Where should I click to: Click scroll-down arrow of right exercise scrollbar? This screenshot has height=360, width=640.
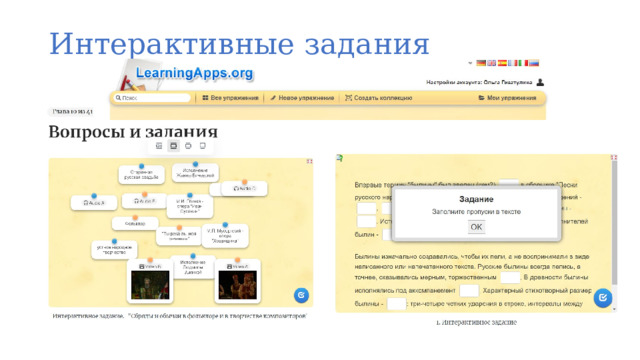[x=614, y=309]
